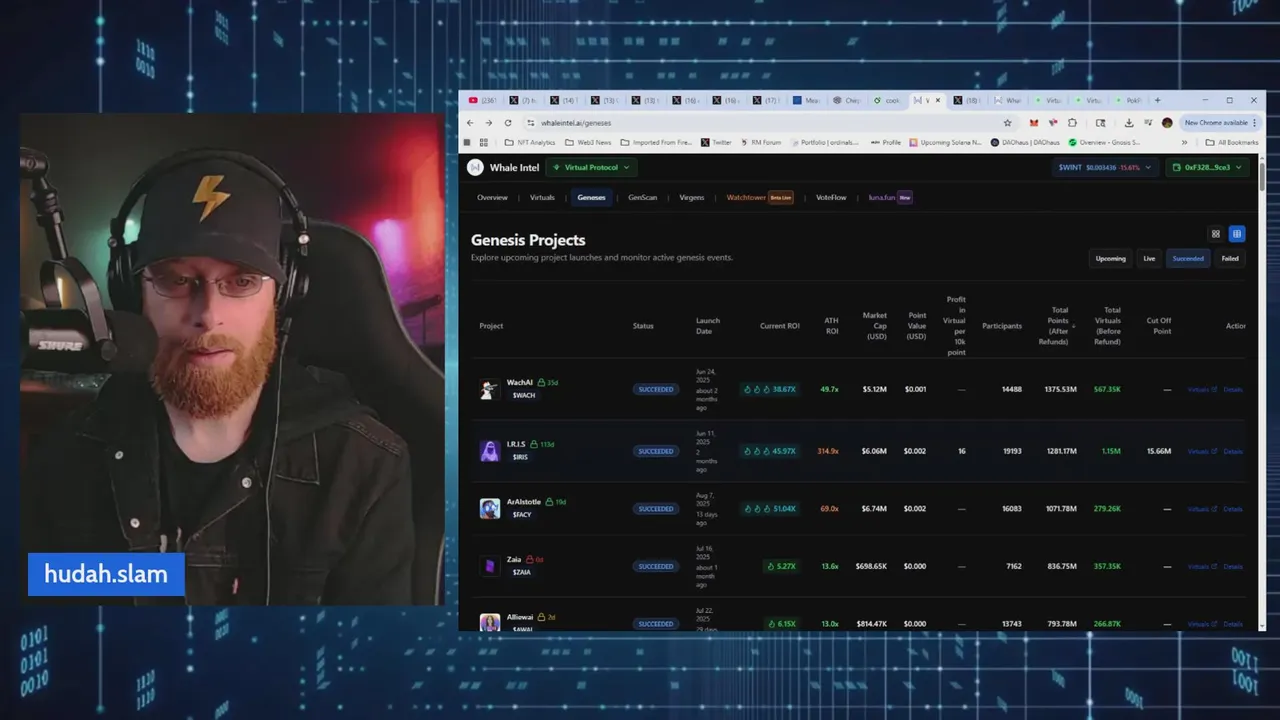The height and width of the screenshot is (720, 1280).
Task: Open Details for WachAI
Action: (x=1233, y=389)
